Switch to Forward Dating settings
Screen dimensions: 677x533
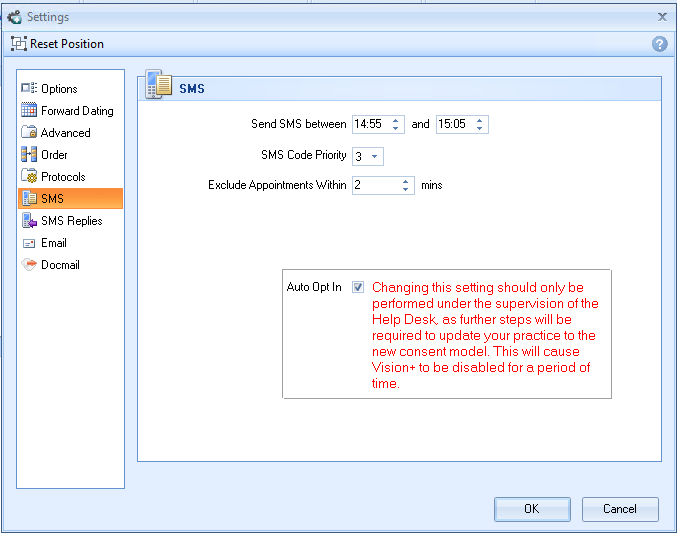[x=70, y=111]
